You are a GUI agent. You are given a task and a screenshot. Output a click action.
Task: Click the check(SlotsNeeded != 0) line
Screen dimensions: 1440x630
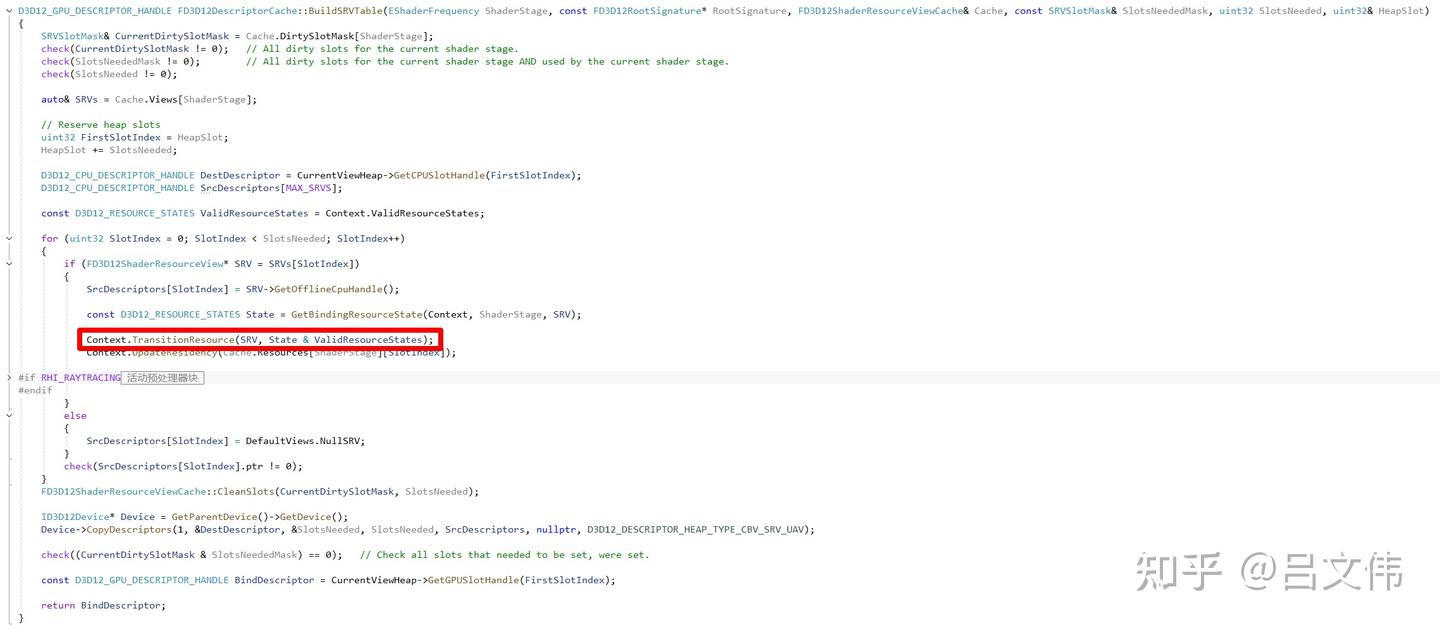[x=109, y=74]
